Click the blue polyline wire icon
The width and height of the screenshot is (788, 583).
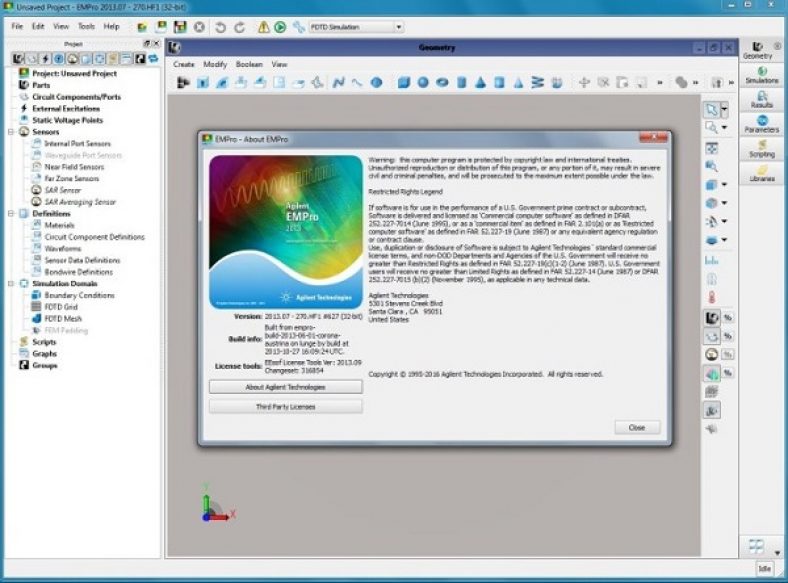338,82
